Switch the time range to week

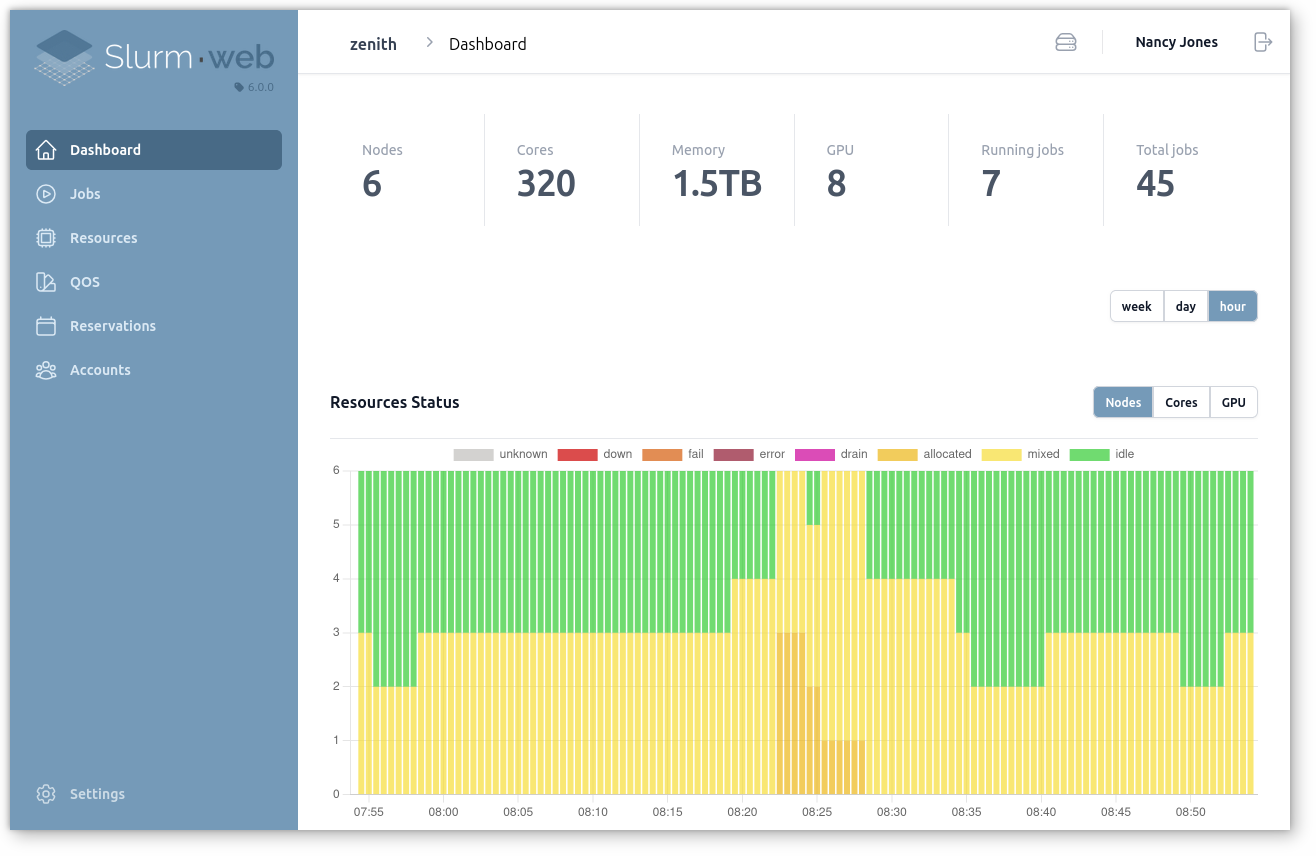[1136, 306]
